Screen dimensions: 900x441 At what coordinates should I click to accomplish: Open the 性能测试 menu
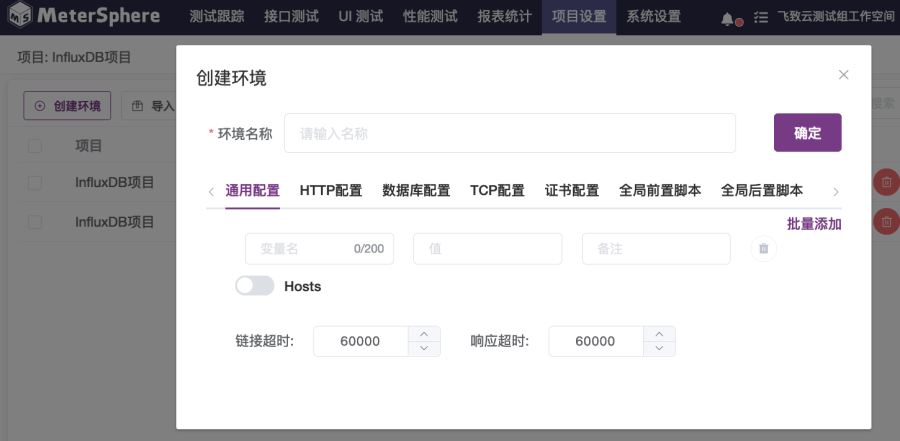click(x=430, y=17)
